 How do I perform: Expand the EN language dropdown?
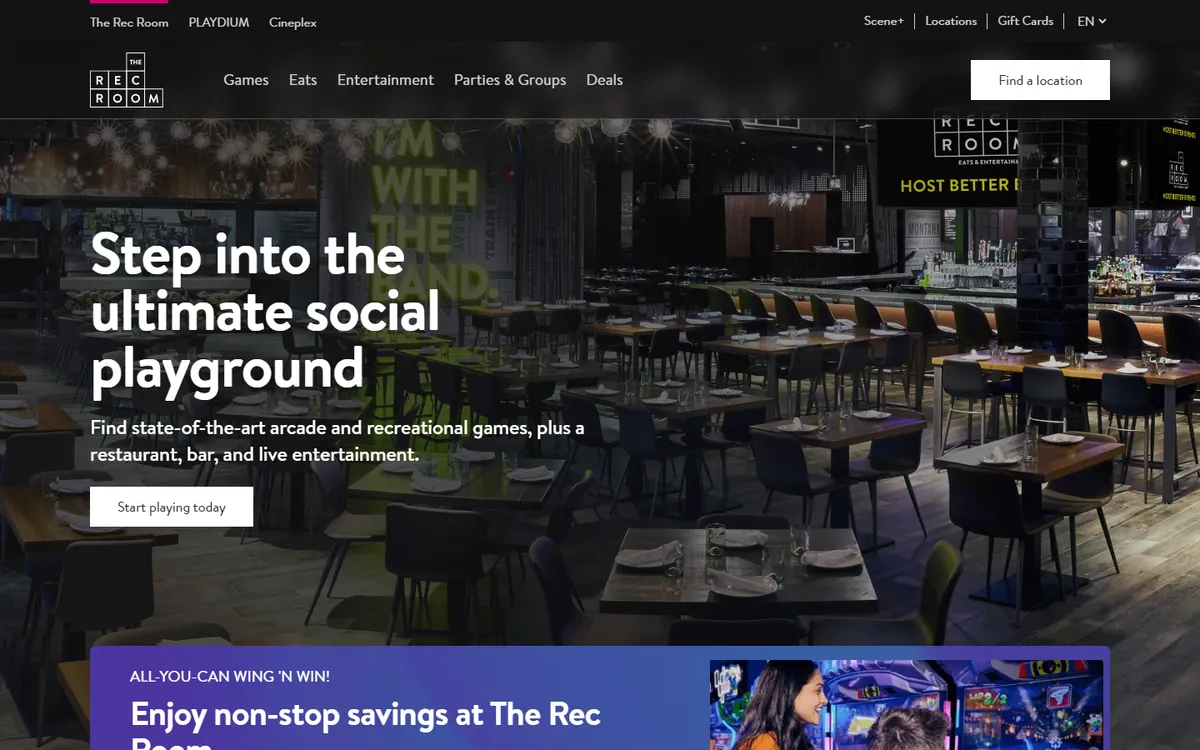(1092, 21)
